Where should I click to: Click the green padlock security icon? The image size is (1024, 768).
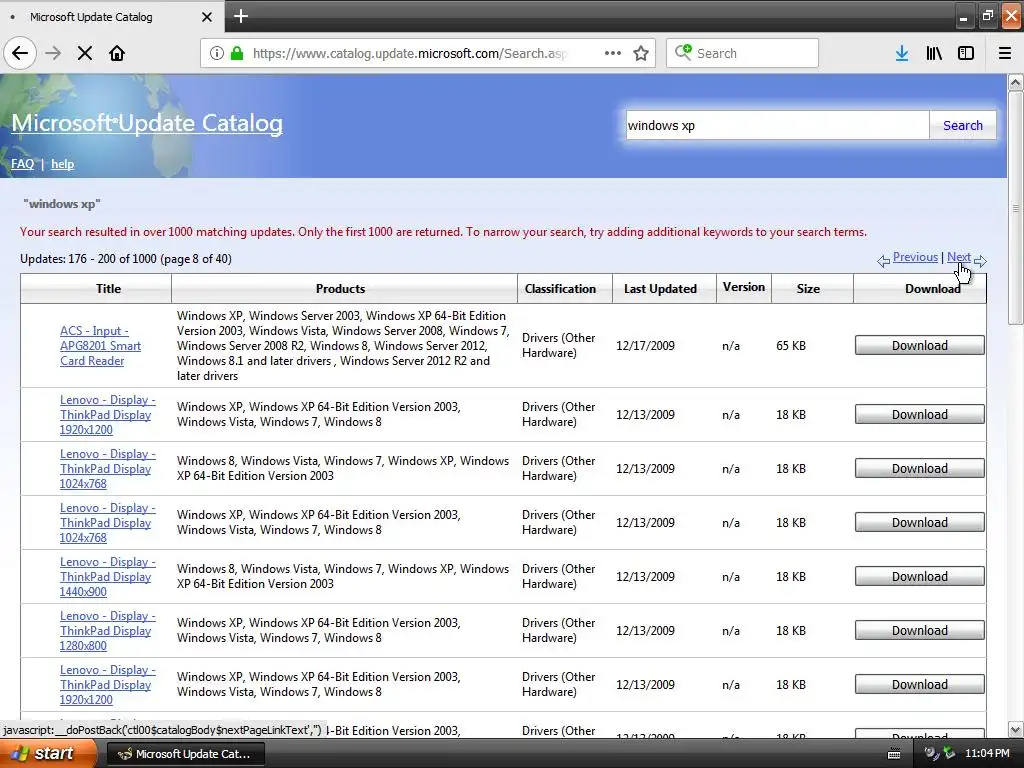(237, 53)
